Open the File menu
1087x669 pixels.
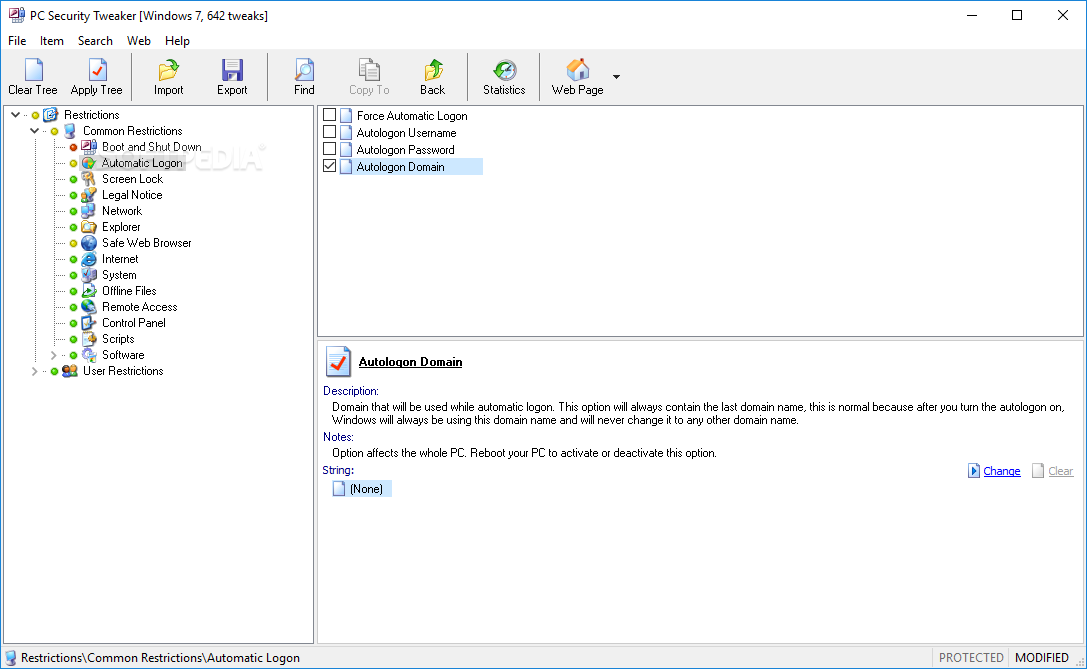[17, 41]
